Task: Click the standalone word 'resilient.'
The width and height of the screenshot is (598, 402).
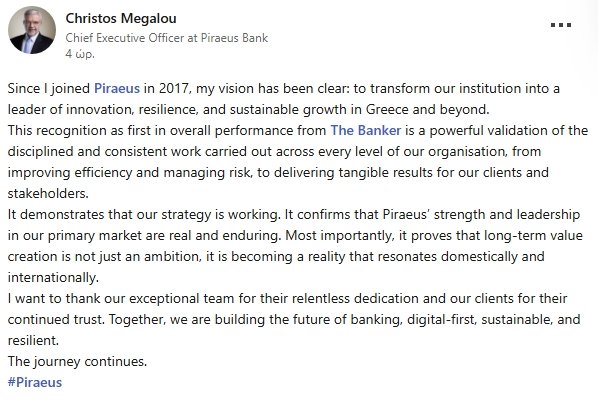Action: (33, 340)
